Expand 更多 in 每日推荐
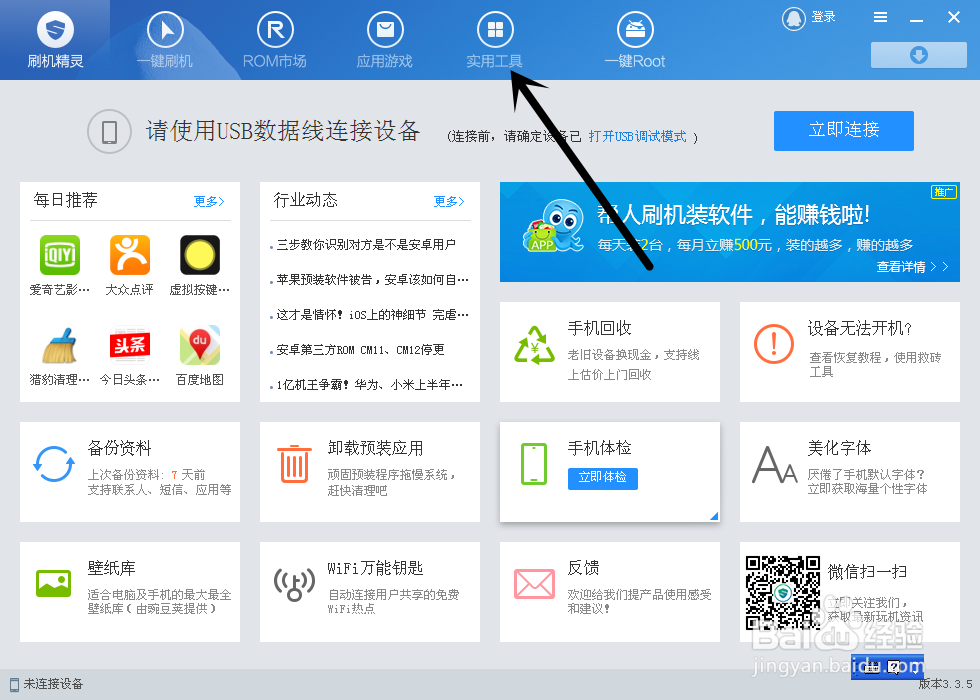 209,201
